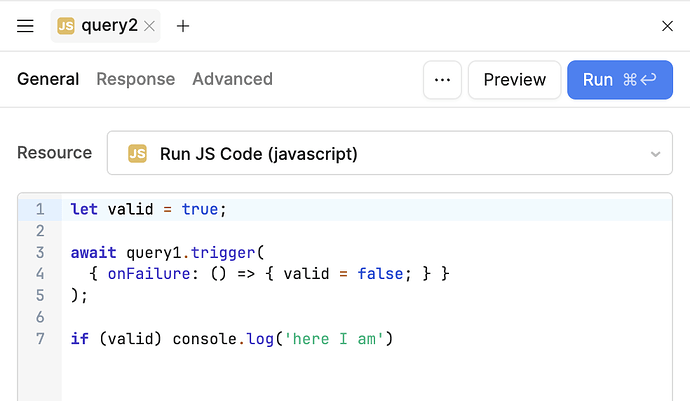Click the JS icon in the Resource dropdown

pyautogui.click(x=137, y=154)
